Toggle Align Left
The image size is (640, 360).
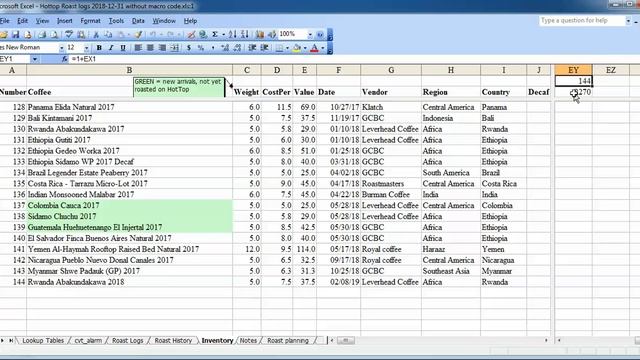[x=138, y=48]
